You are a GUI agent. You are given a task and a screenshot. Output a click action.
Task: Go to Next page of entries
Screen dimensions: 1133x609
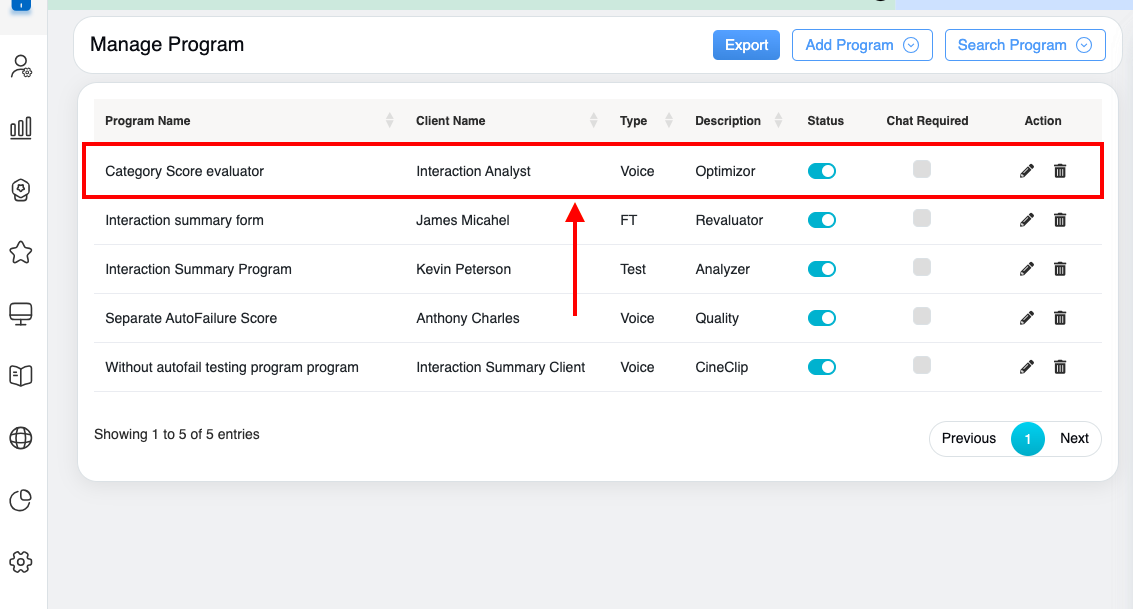point(1074,438)
